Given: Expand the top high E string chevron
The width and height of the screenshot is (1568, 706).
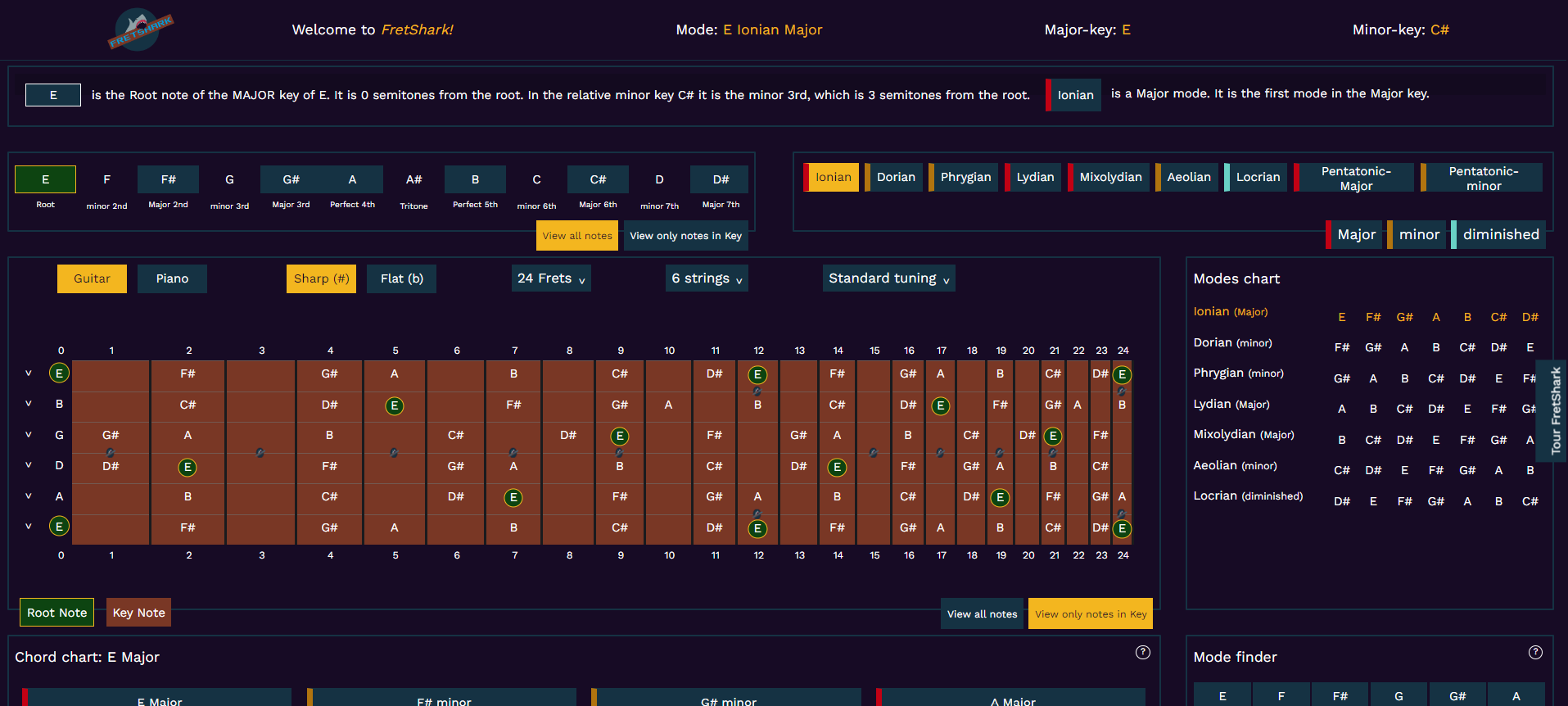Looking at the screenshot, I should tap(29, 373).
